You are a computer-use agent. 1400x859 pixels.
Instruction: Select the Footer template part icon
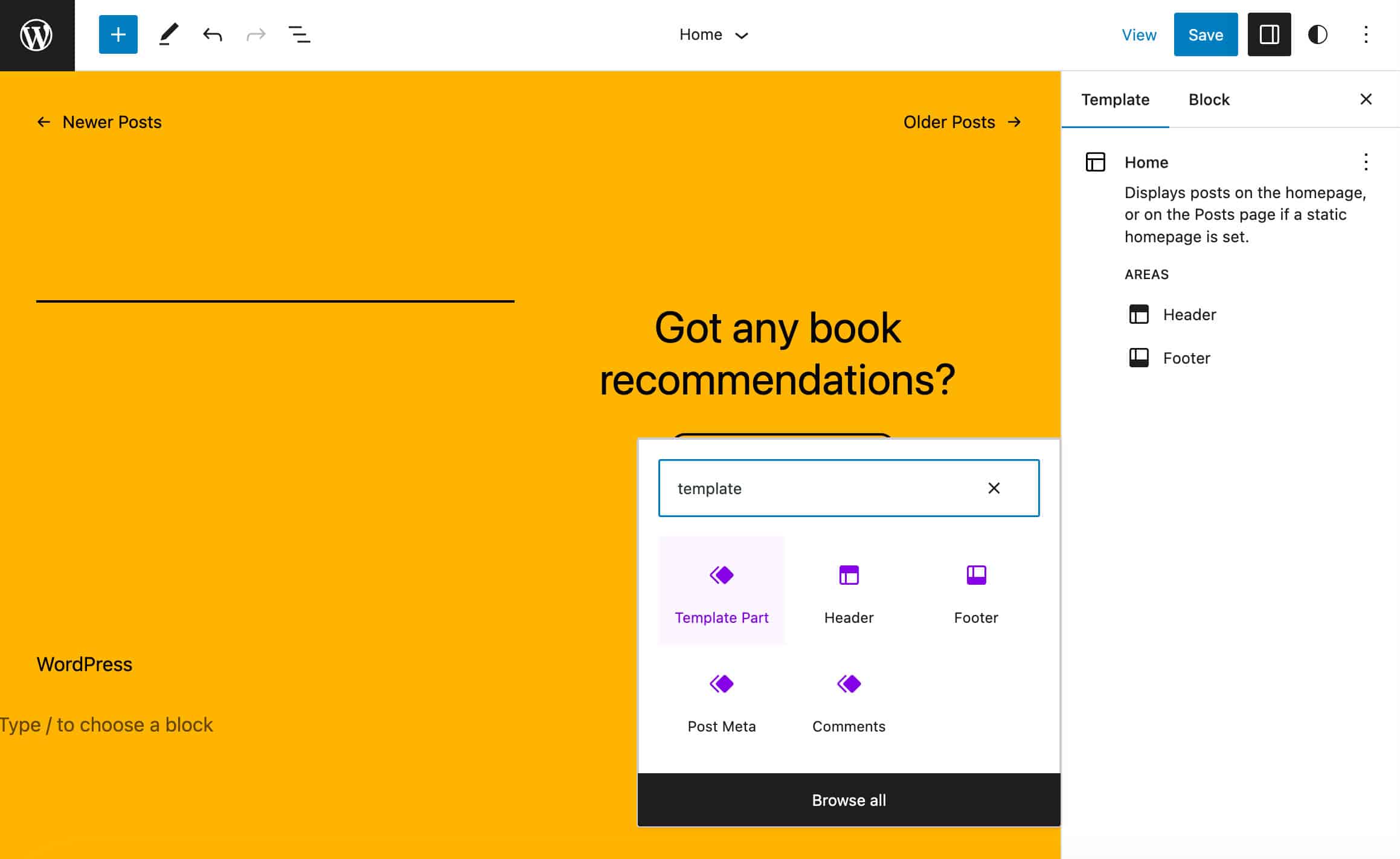click(976, 575)
